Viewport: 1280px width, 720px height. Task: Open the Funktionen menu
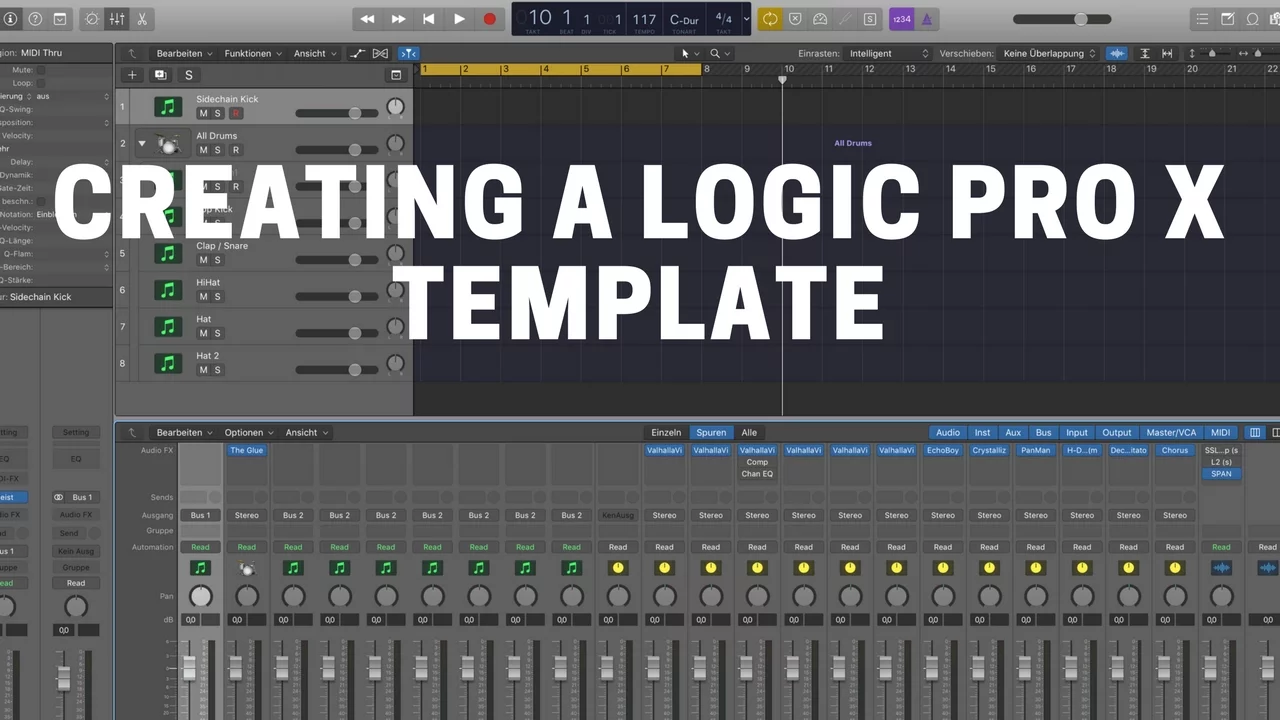pos(252,53)
